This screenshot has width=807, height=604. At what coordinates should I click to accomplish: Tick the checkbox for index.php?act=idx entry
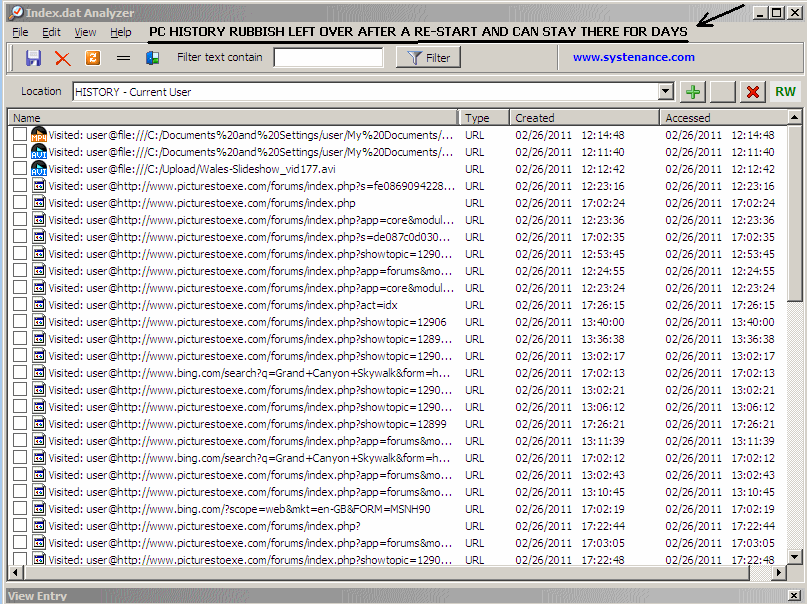pos(20,305)
